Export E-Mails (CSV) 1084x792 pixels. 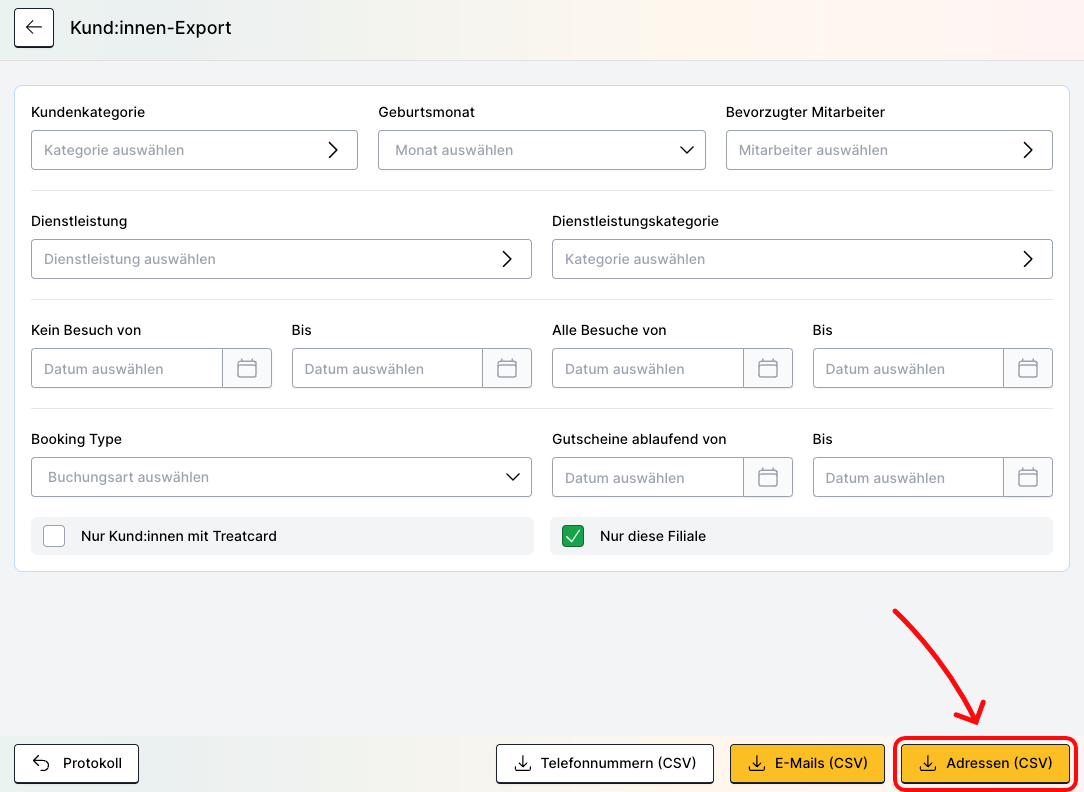click(807, 763)
